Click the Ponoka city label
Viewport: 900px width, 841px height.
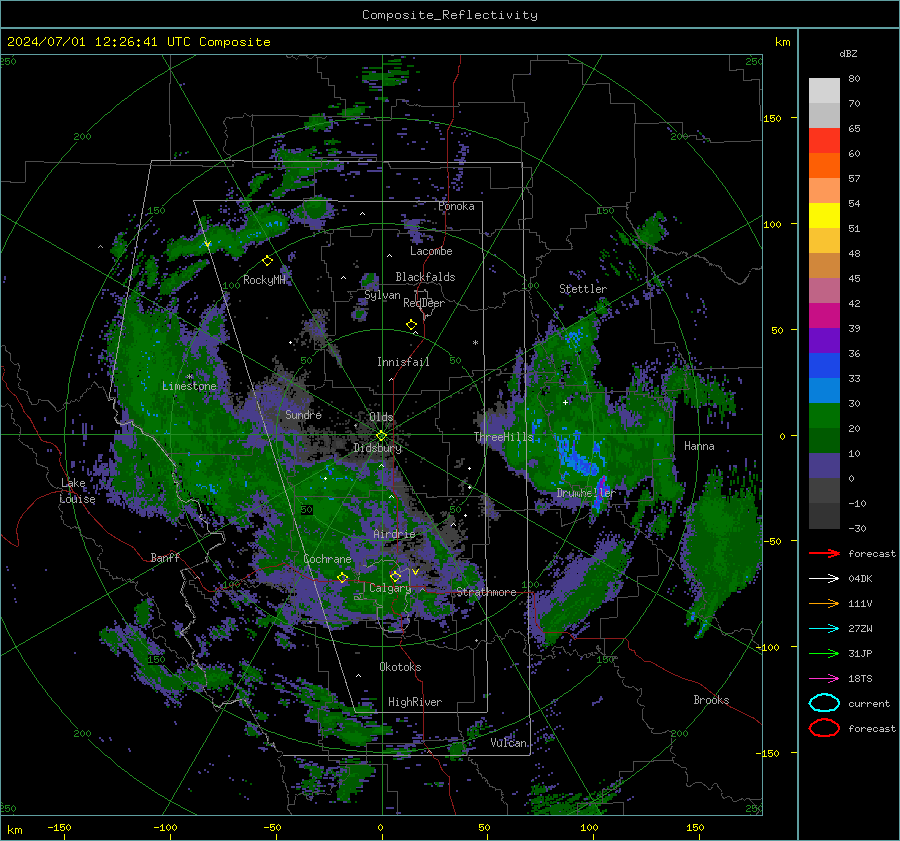point(456,206)
